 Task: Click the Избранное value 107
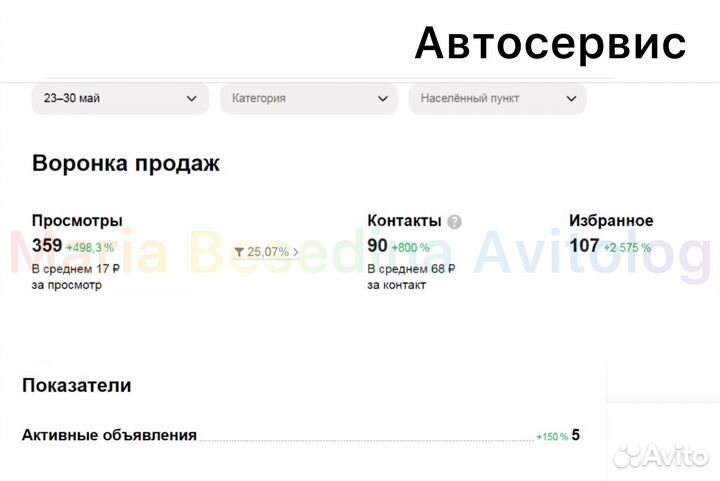(x=584, y=246)
